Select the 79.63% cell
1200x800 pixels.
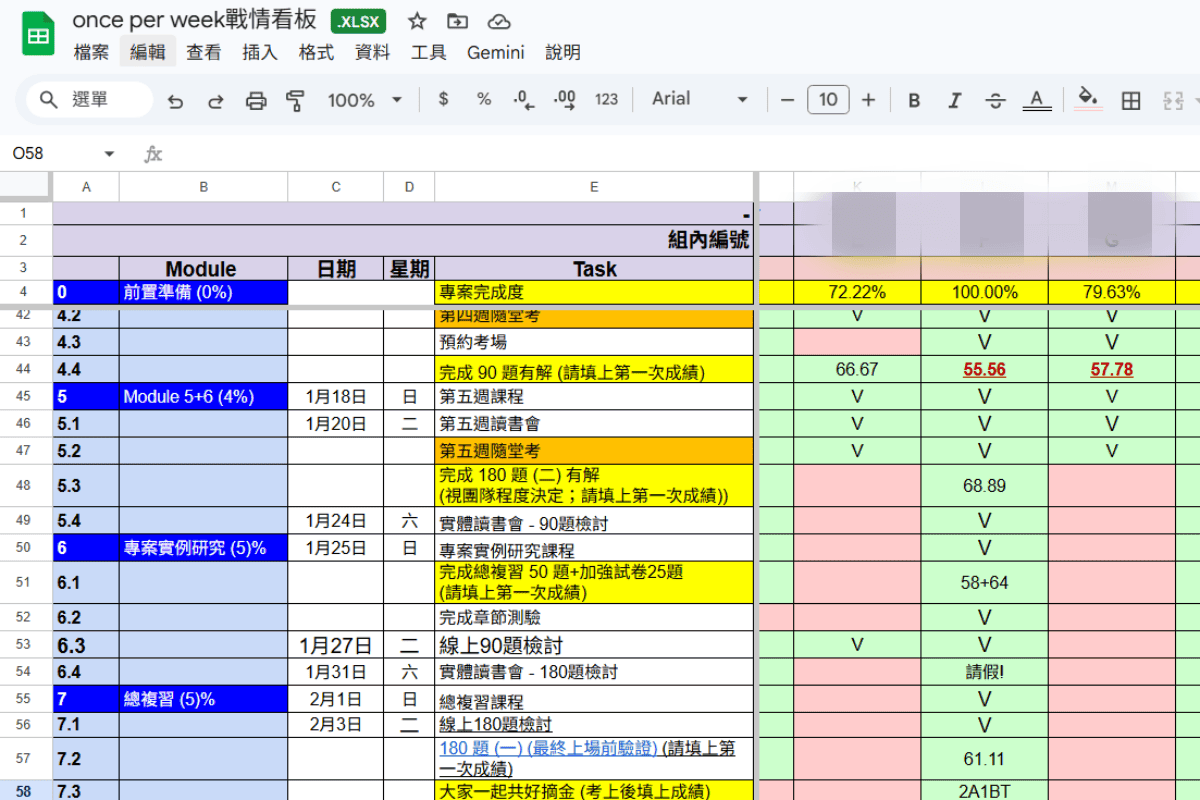(1111, 293)
